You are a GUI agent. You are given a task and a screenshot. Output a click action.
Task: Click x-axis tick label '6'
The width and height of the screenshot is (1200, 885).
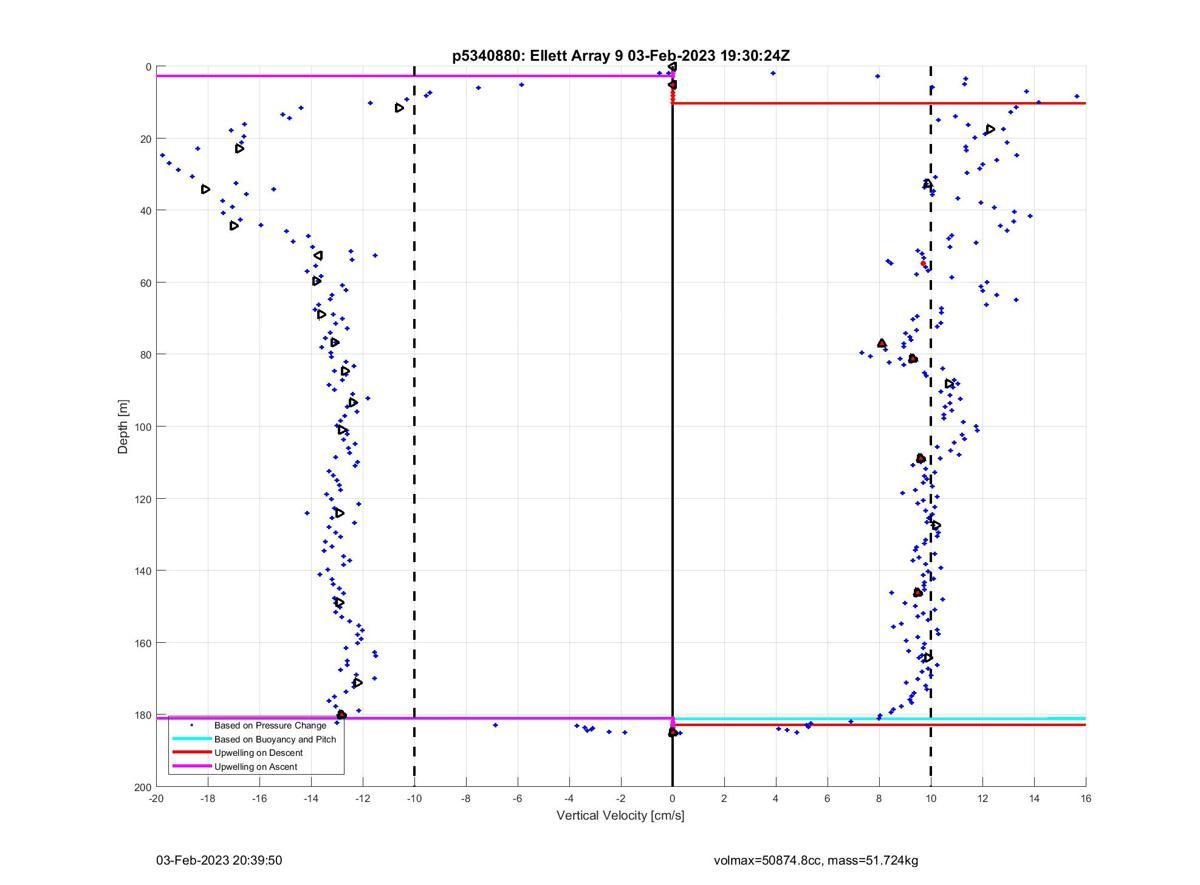(x=828, y=798)
